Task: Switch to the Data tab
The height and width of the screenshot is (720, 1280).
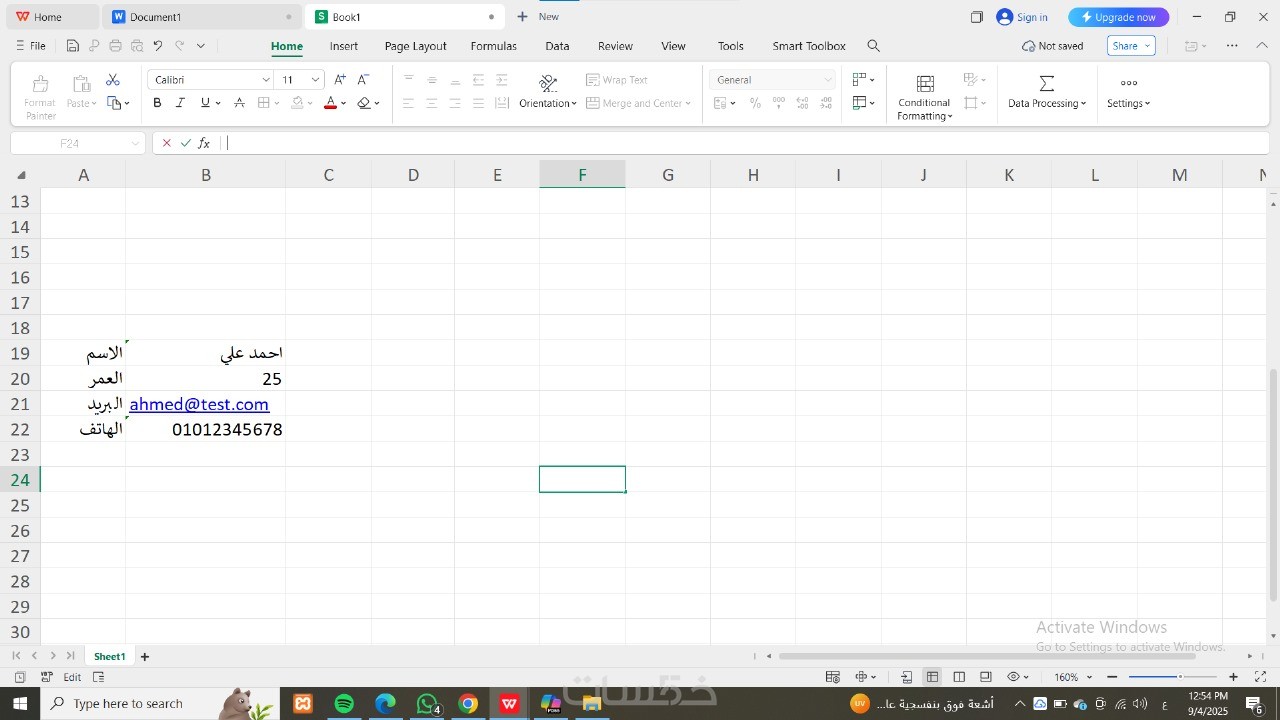Action: [x=557, y=46]
